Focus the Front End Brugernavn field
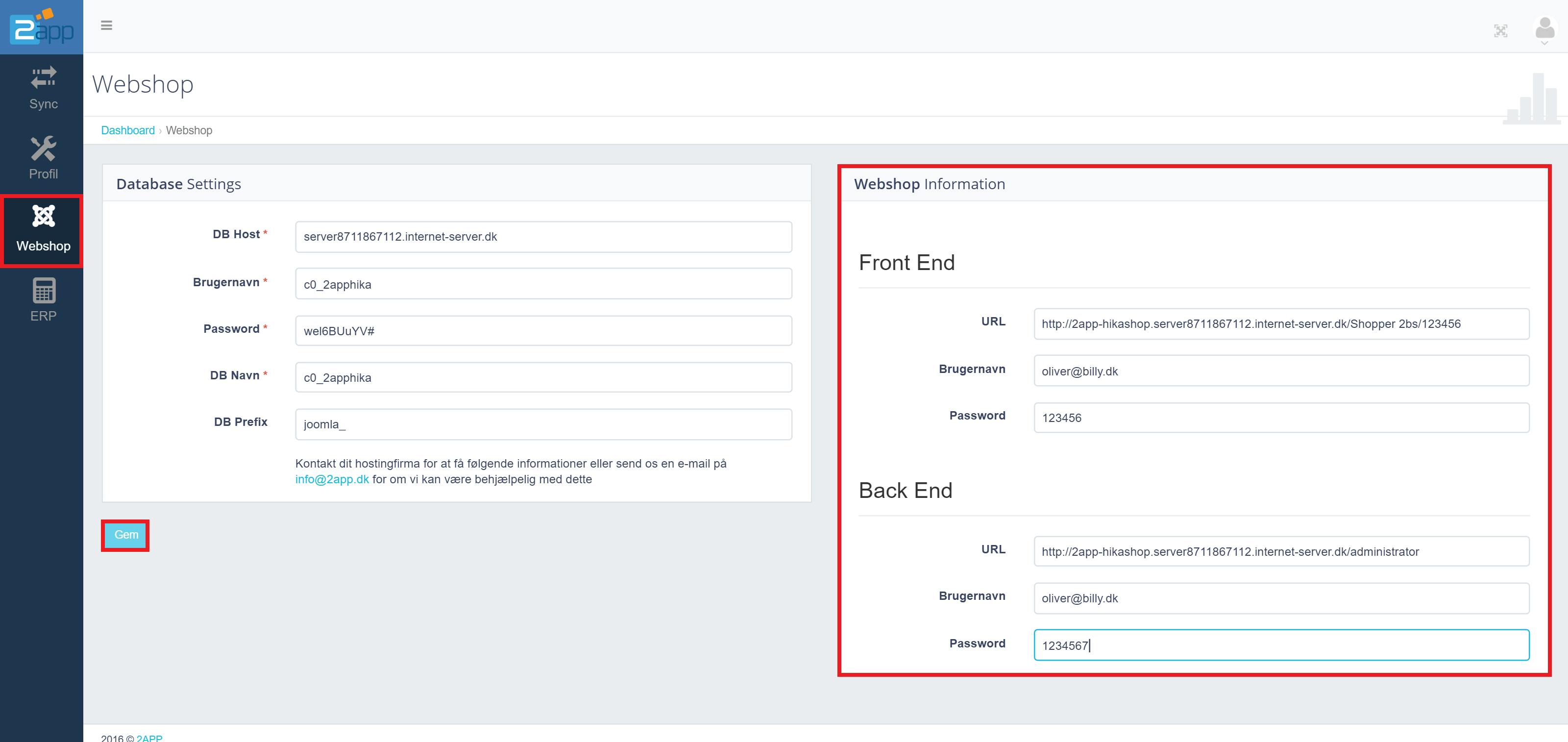Image resolution: width=1568 pixels, height=742 pixels. (x=1281, y=371)
